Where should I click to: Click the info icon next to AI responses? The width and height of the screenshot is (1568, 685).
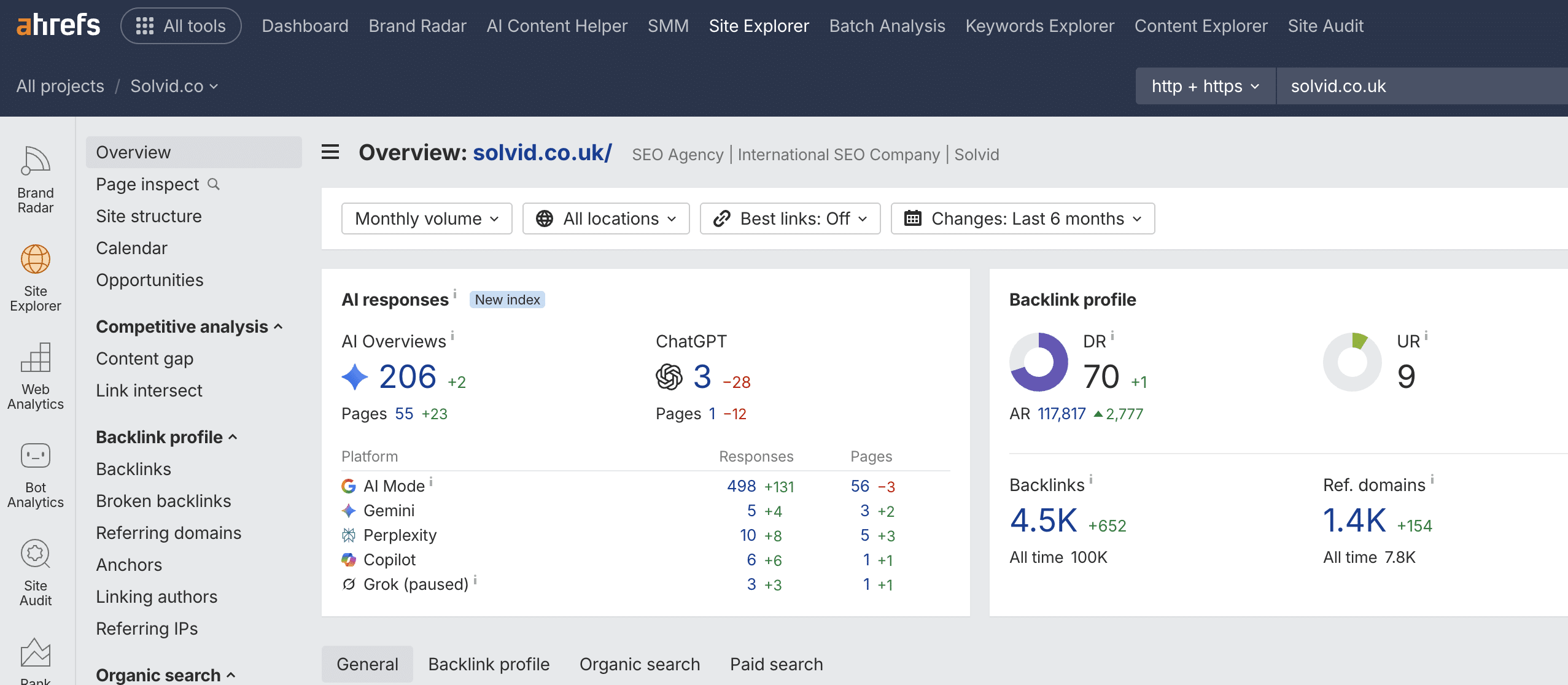pos(455,293)
